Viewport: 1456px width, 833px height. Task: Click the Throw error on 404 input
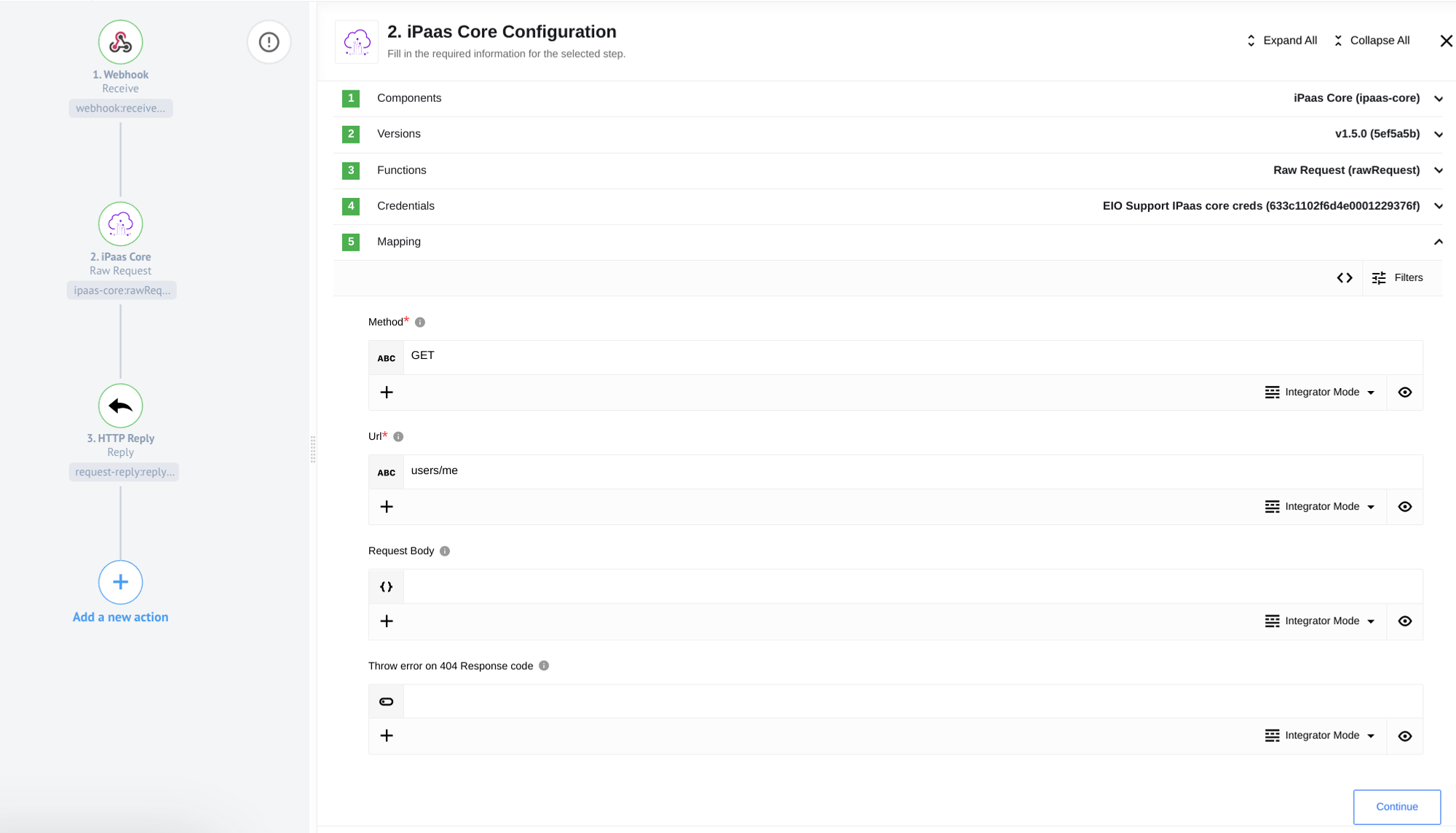913,701
